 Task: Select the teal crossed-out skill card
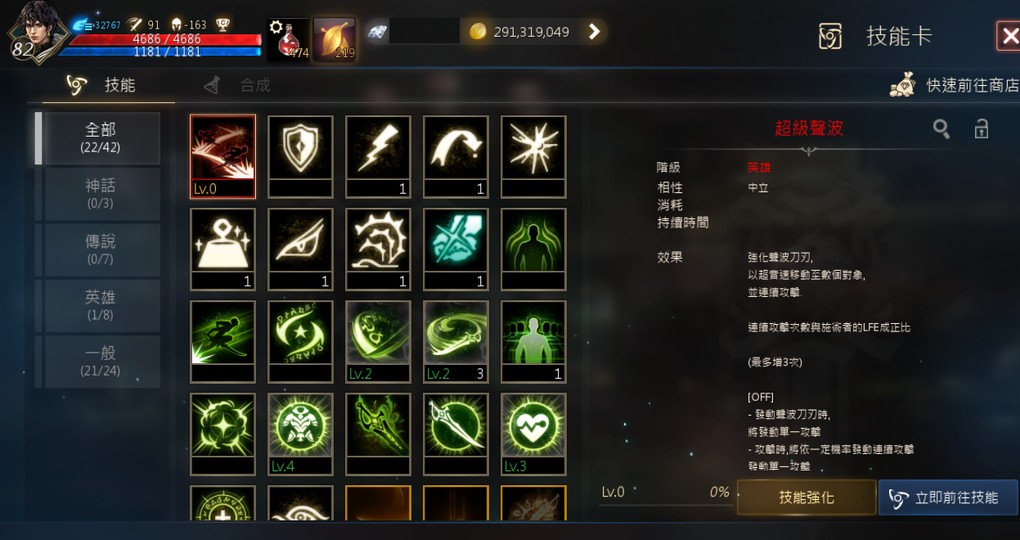[455, 249]
